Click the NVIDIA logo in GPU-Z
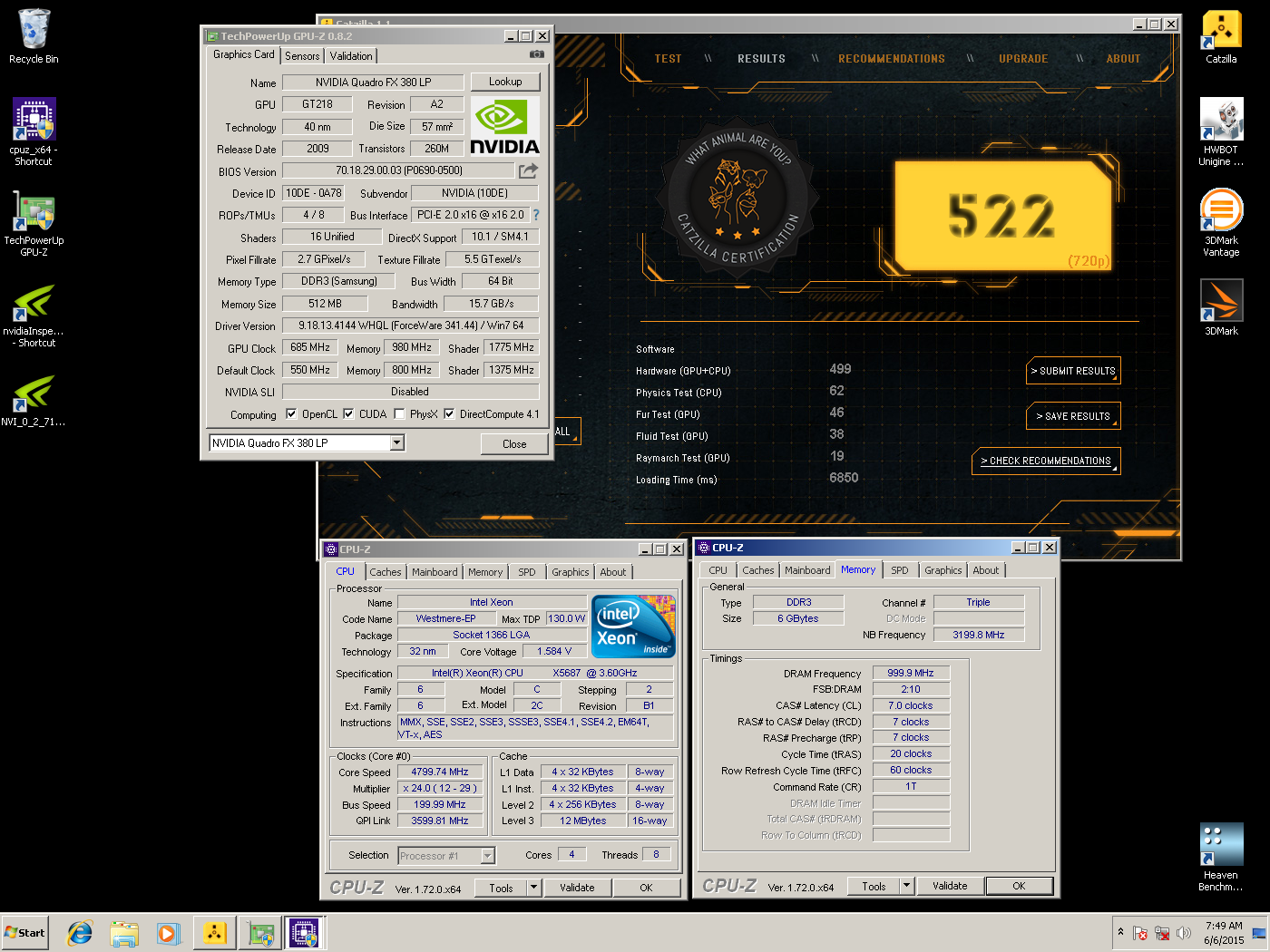1270x952 pixels. (x=504, y=126)
